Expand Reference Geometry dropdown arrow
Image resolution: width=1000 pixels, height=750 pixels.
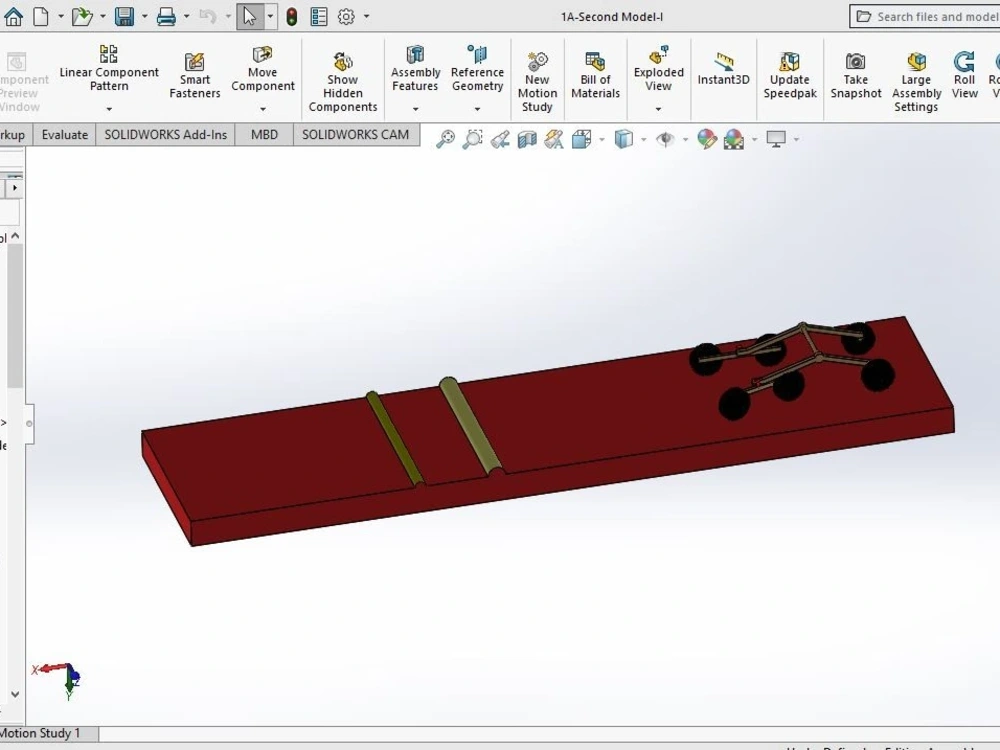click(477, 109)
